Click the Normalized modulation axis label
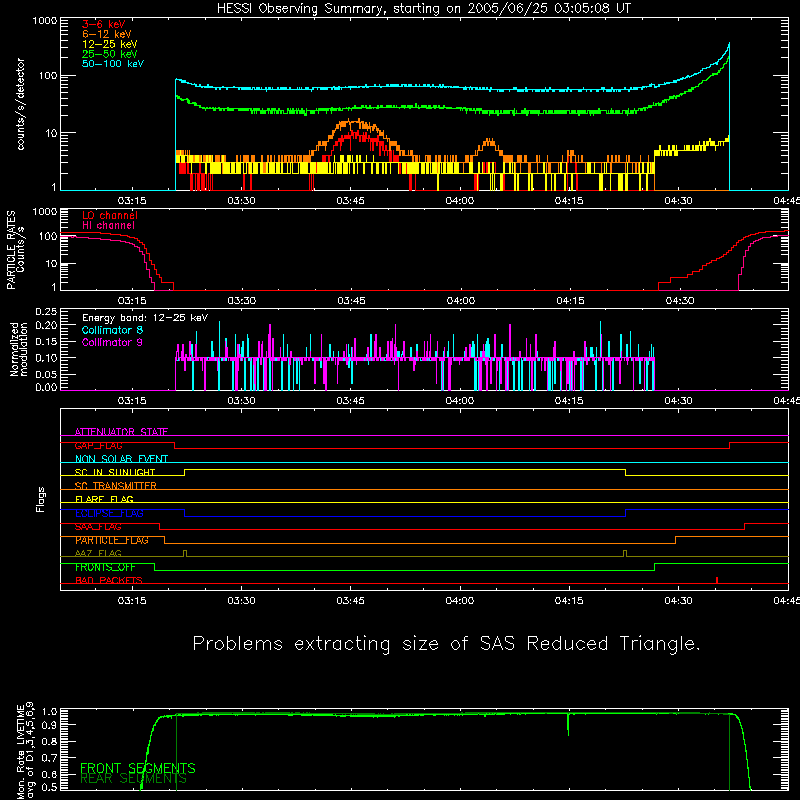800x800 pixels. tap(19, 349)
